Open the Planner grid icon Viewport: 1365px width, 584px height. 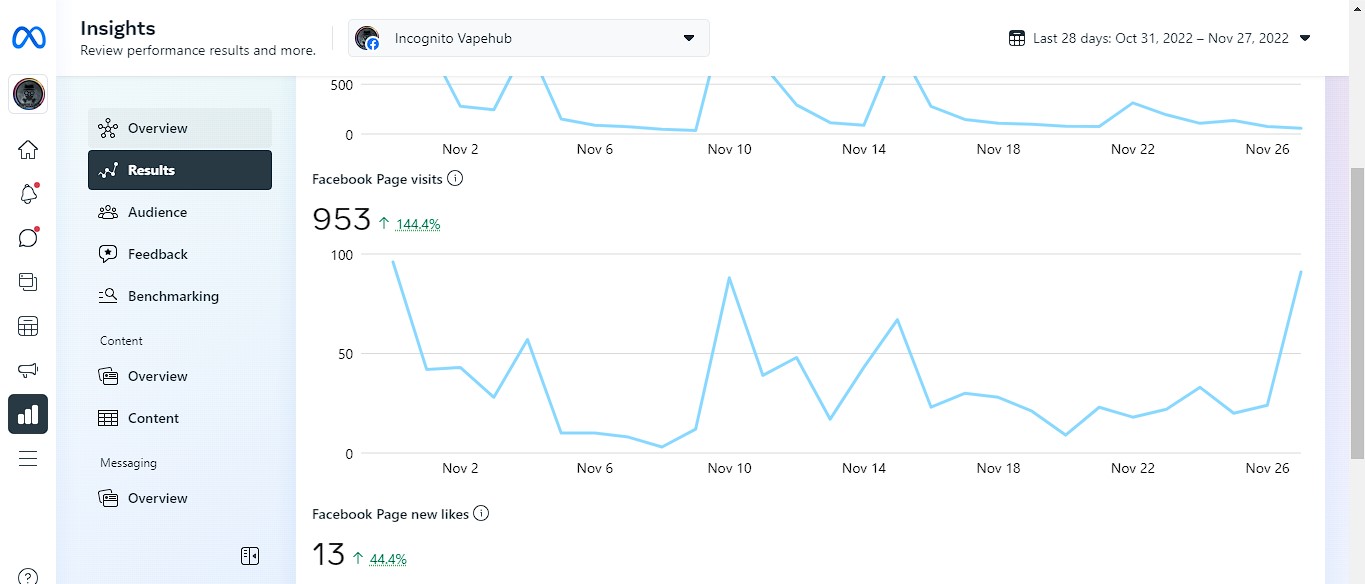(28, 326)
